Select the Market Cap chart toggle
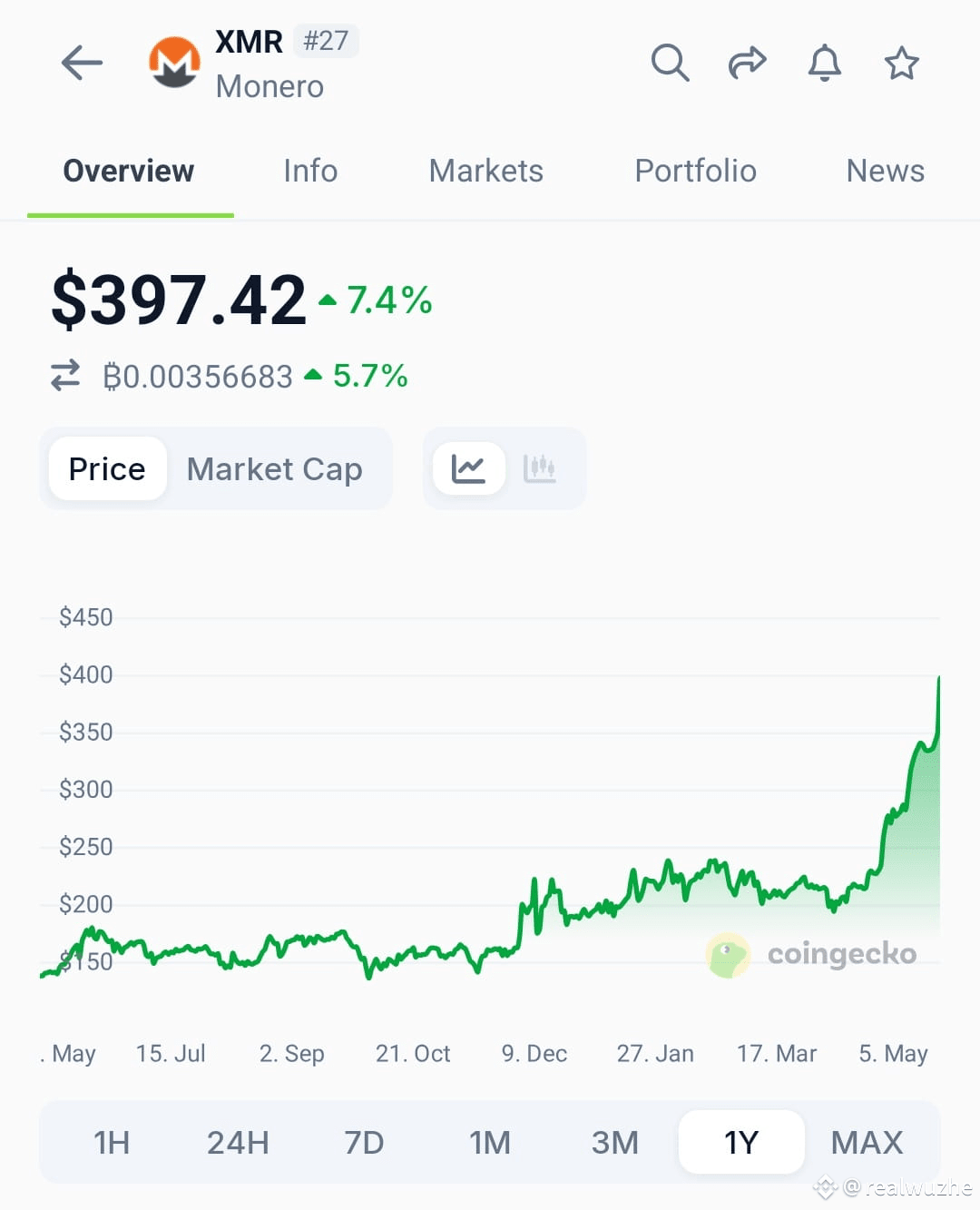Viewport: 980px width, 1210px height. pyautogui.click(x=274, y=468)
